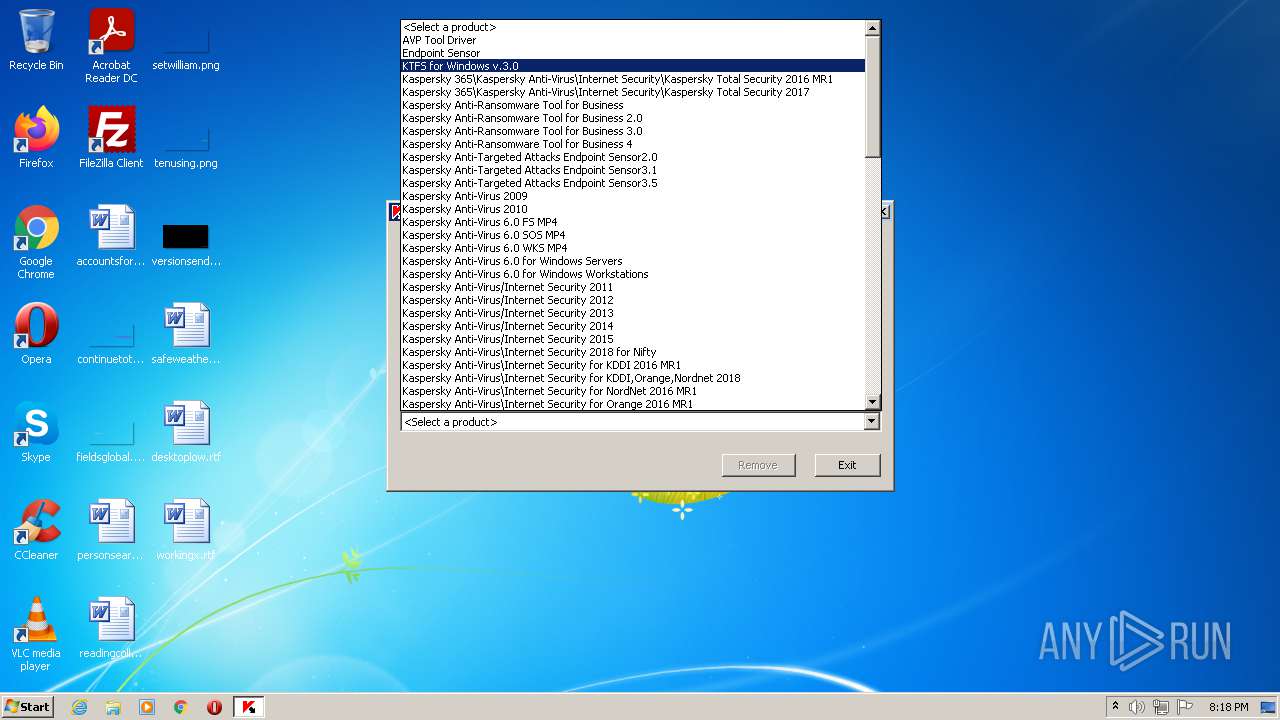The width and height of the screenshot is (1280, 720).
Task: Open the Recycle Bin desktop icon
Action: point(36,40)
